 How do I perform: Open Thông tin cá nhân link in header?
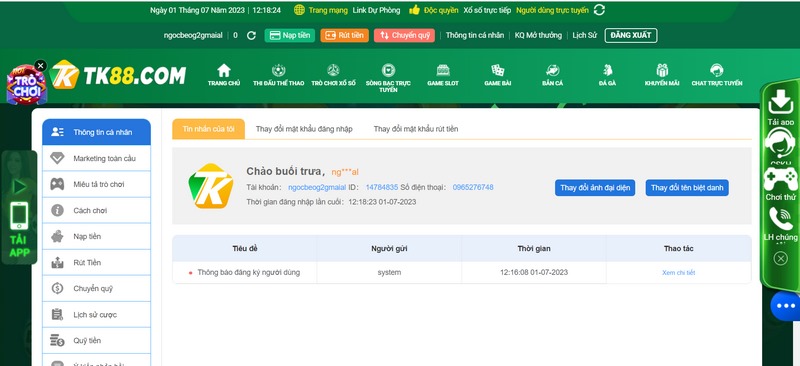pyautogui.click(x=474, y=35)
